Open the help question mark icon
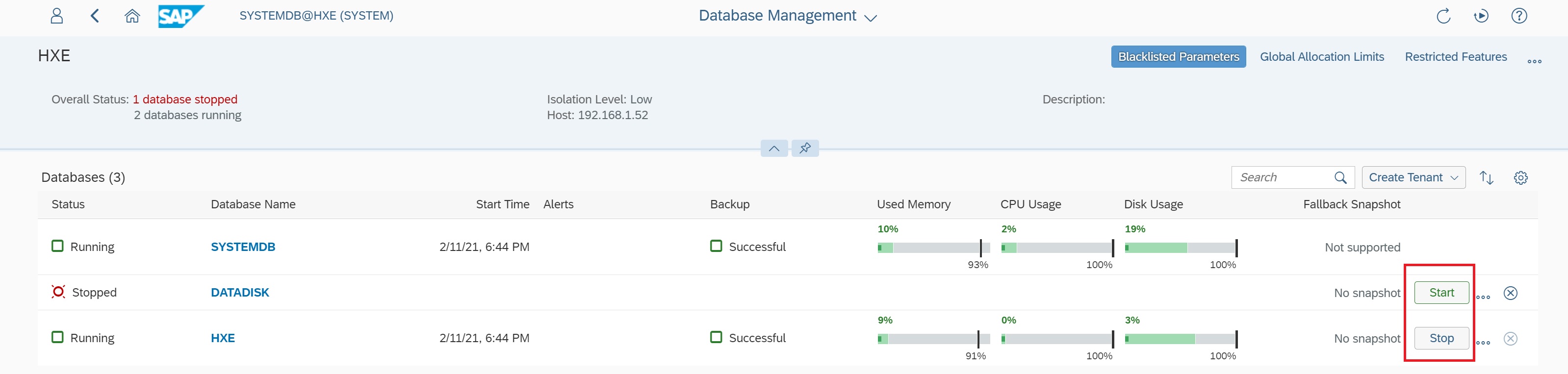This screenshot has height=374, width=1568. click(x=1519, y=16)
